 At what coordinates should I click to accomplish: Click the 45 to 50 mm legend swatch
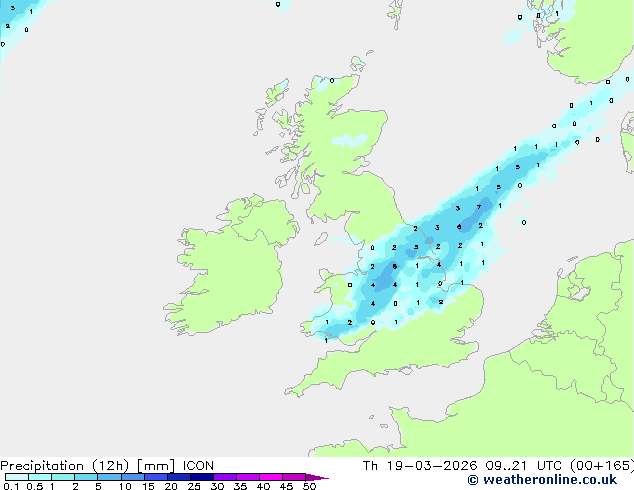(x=294, y=477)
